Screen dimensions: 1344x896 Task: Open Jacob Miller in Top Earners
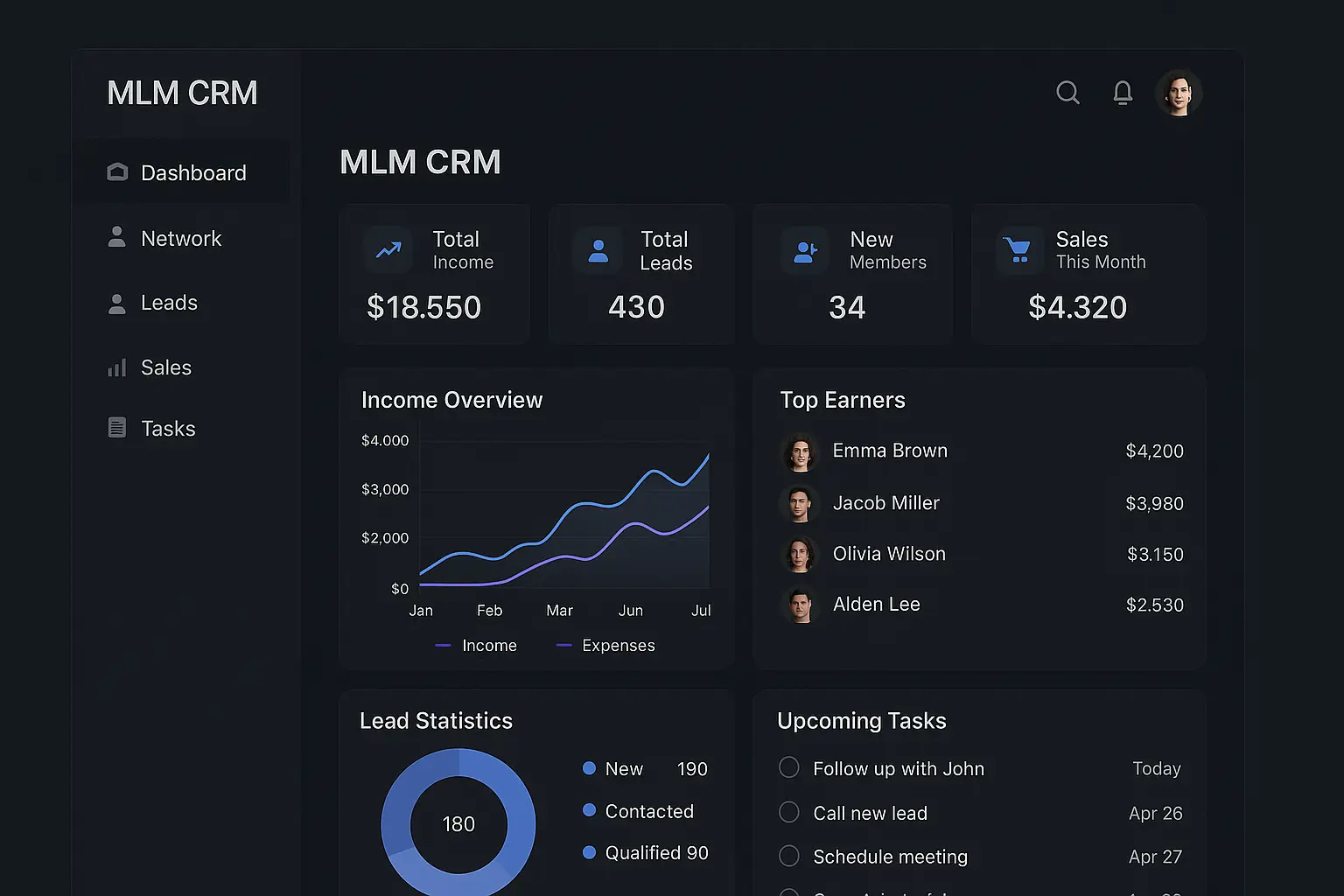pos(981,503)
